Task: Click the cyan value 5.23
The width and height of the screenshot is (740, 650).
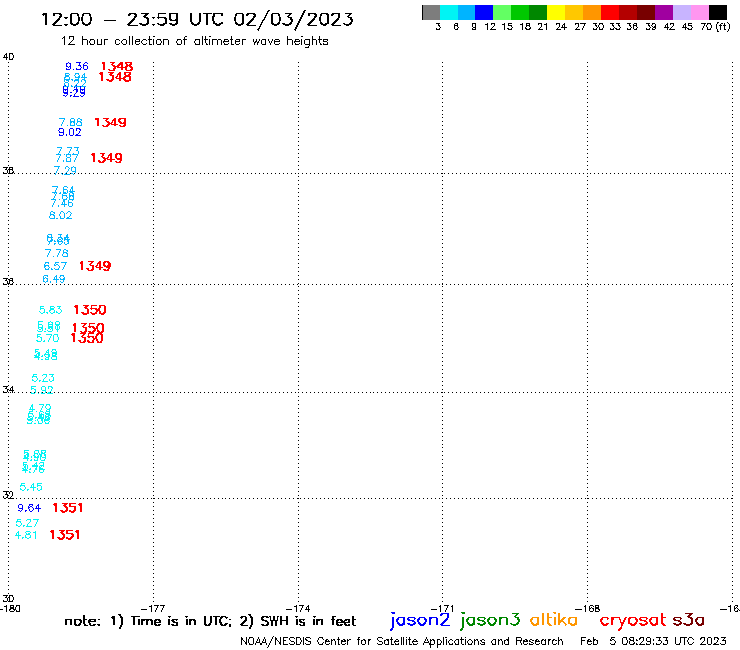Action: (43, 378)
